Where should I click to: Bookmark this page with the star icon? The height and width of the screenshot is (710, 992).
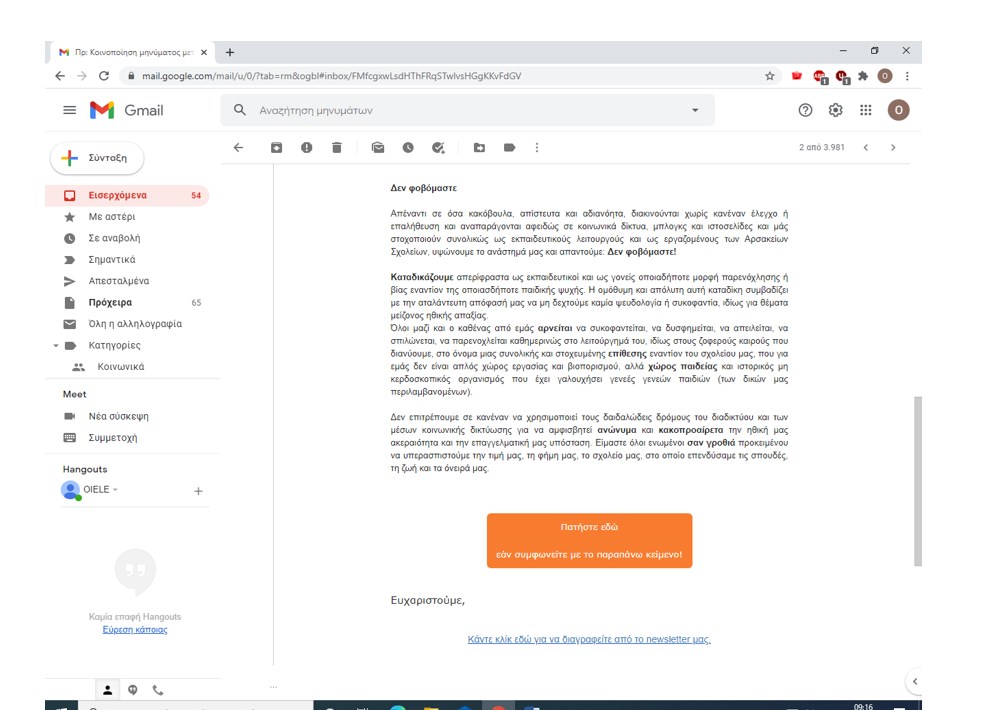769,76
